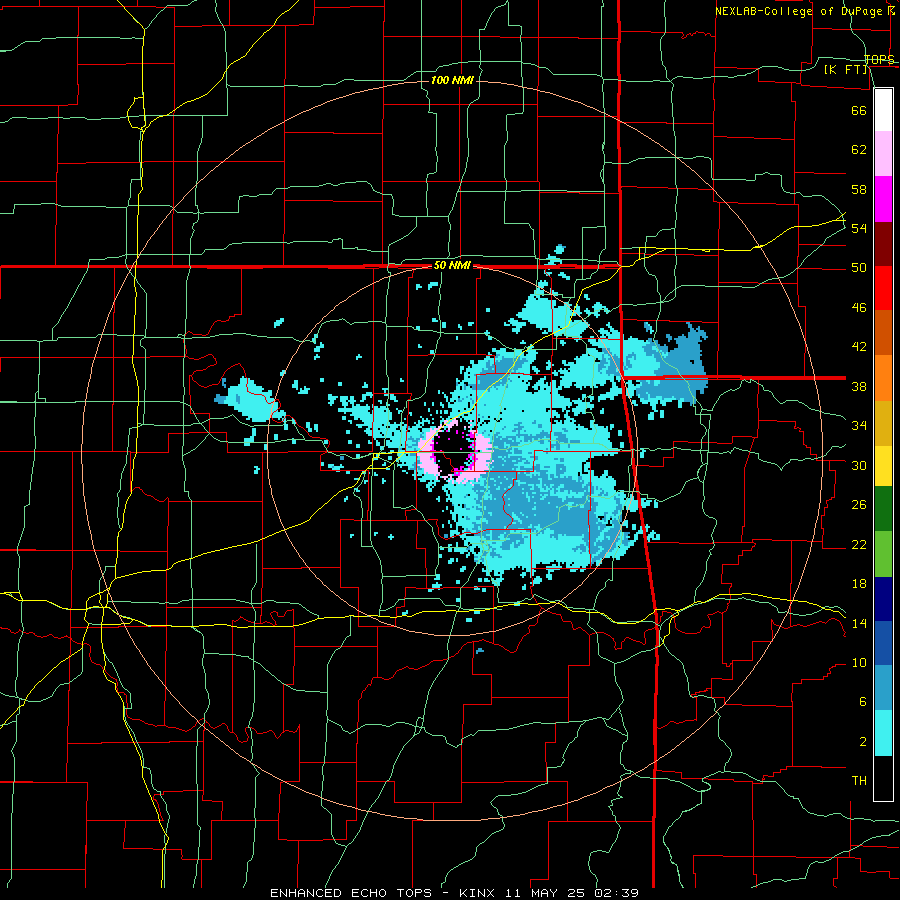This screenshot has width=900, height=900.
Task: Select the cyan legend block near 2
Action: (x=883, y=733)
